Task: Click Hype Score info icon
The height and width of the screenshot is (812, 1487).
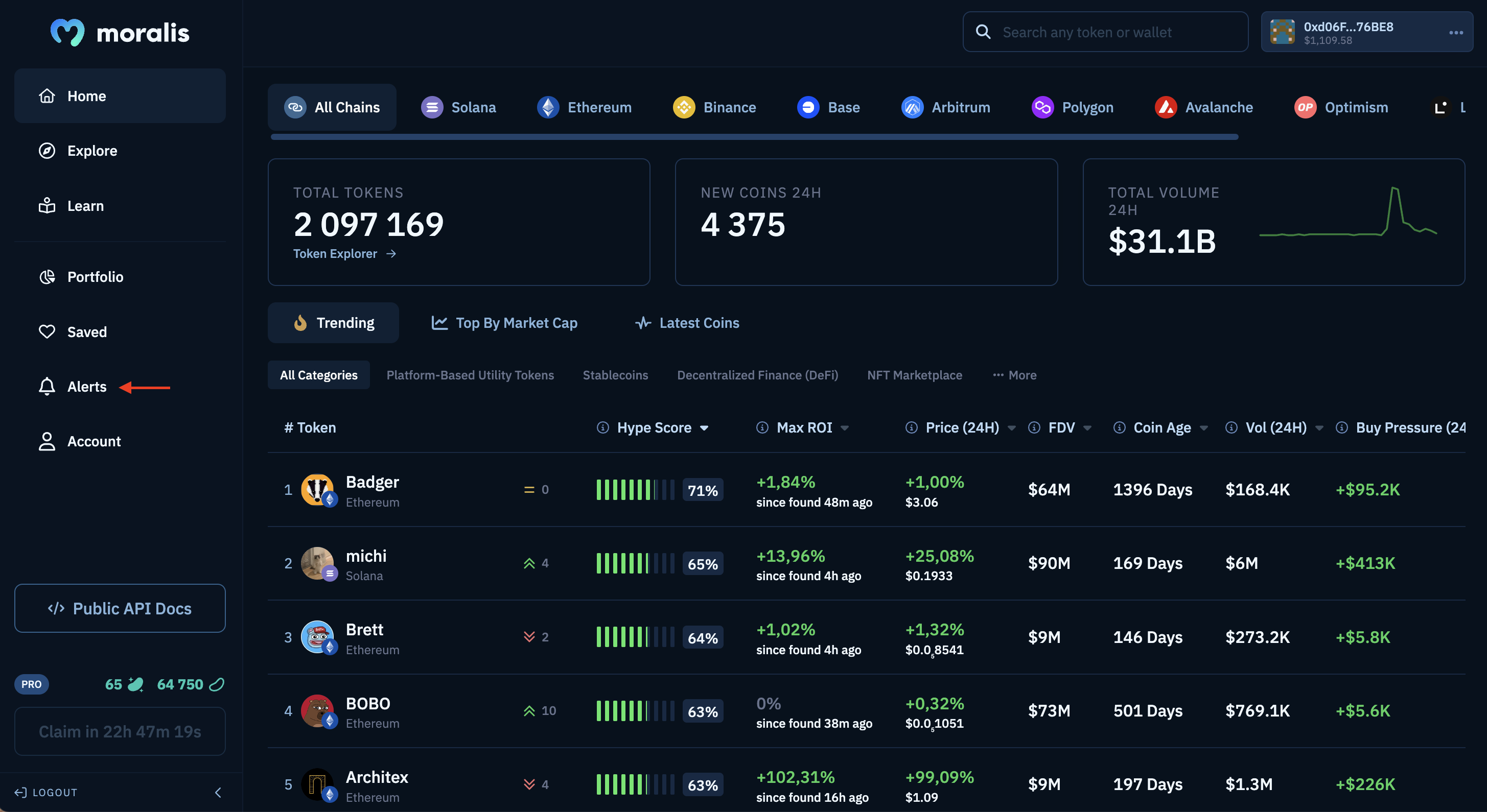Action: [x=602, y=427]
